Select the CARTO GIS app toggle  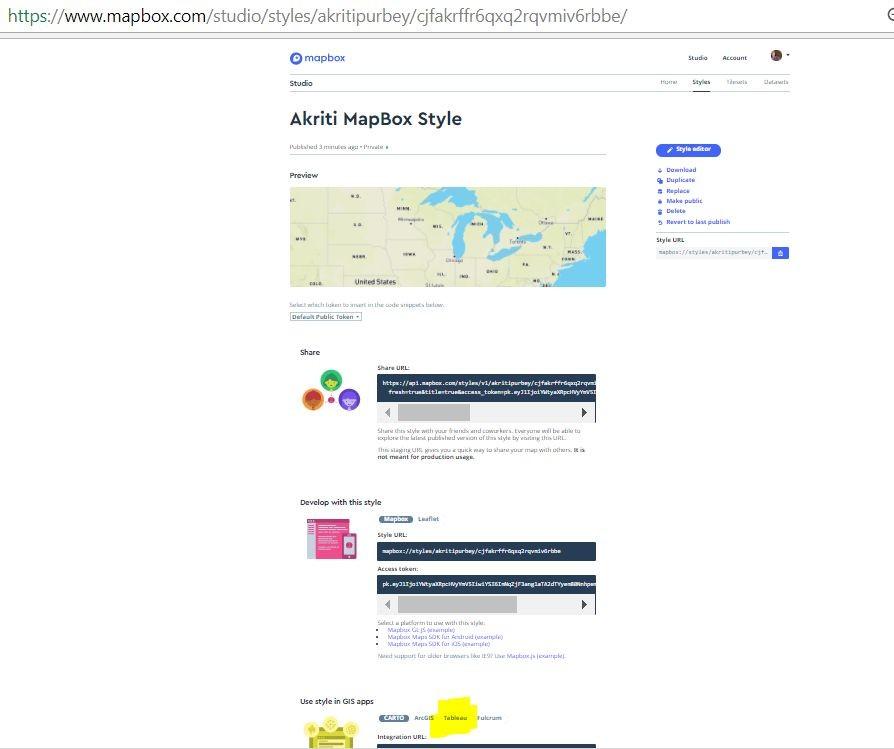pyautogui.click(x=393, y=718)
